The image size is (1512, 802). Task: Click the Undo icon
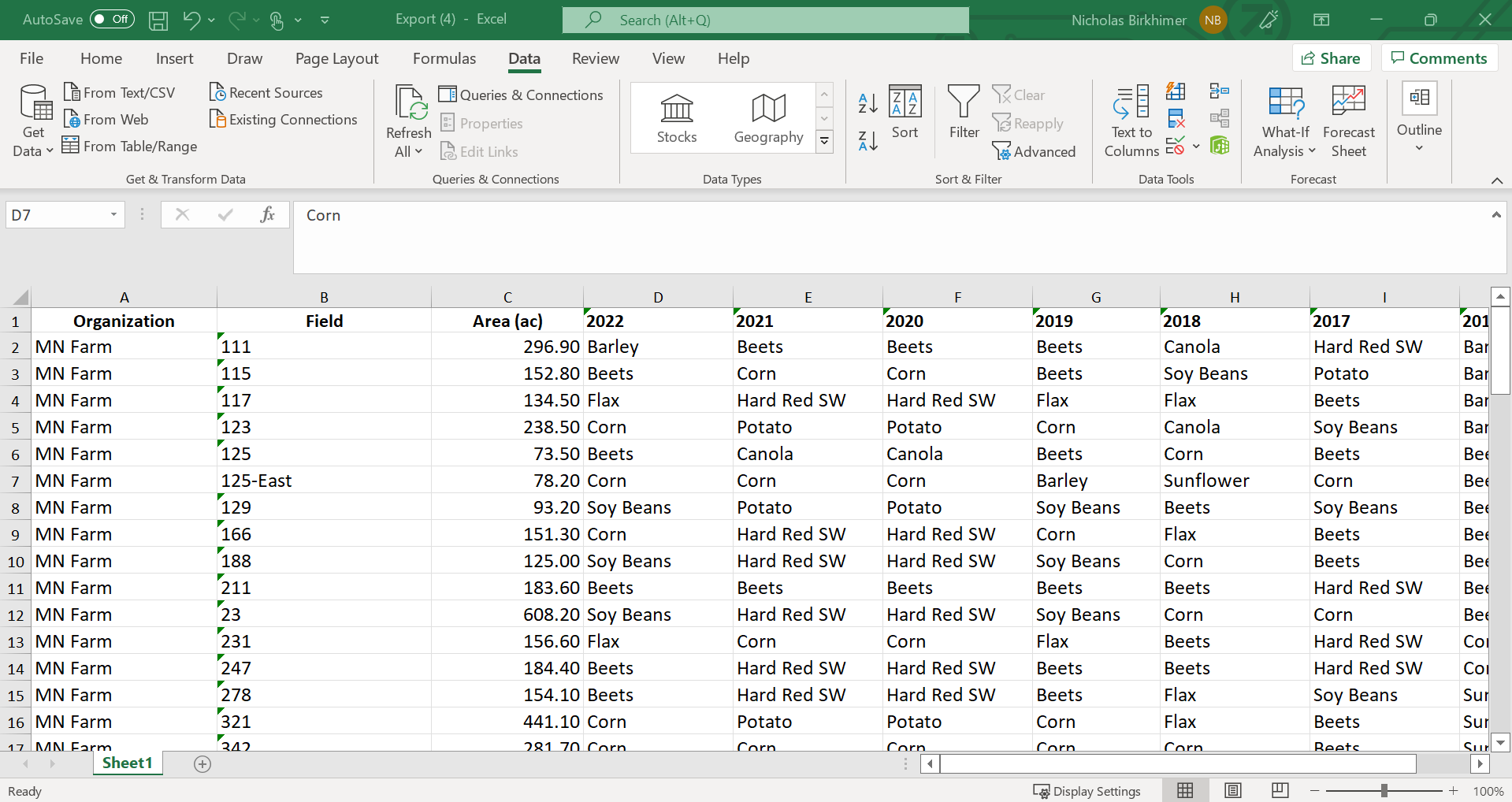tap(191, 20)
